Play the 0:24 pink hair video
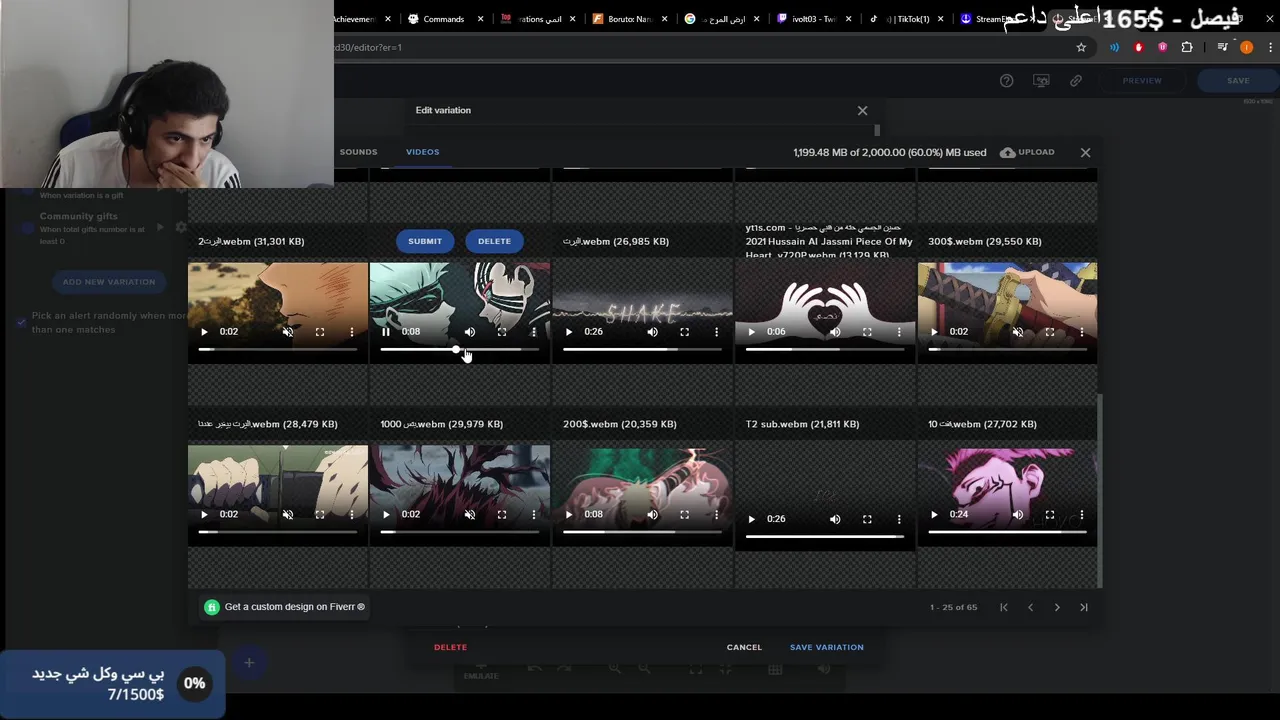1280x720 pixels. 934,515
